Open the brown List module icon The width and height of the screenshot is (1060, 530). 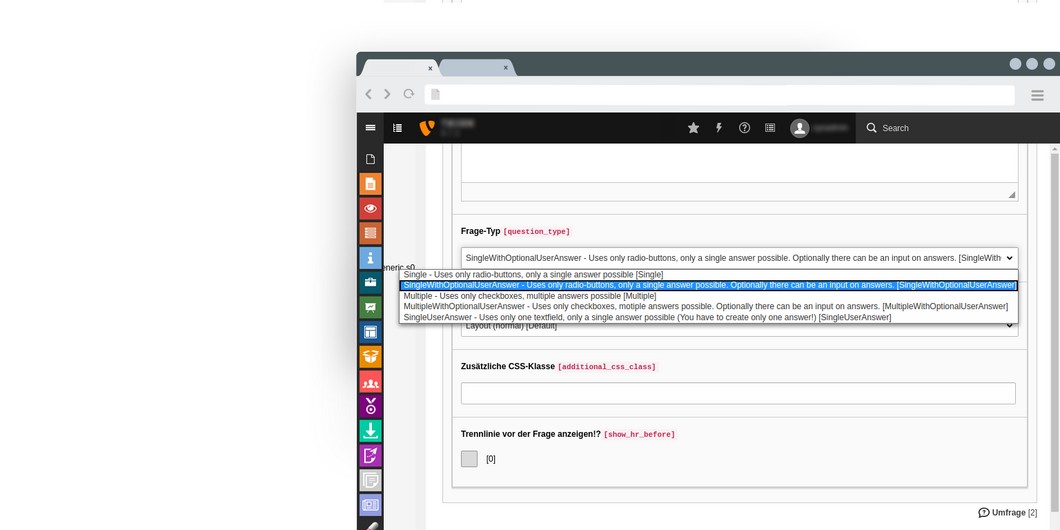(370, 233)
